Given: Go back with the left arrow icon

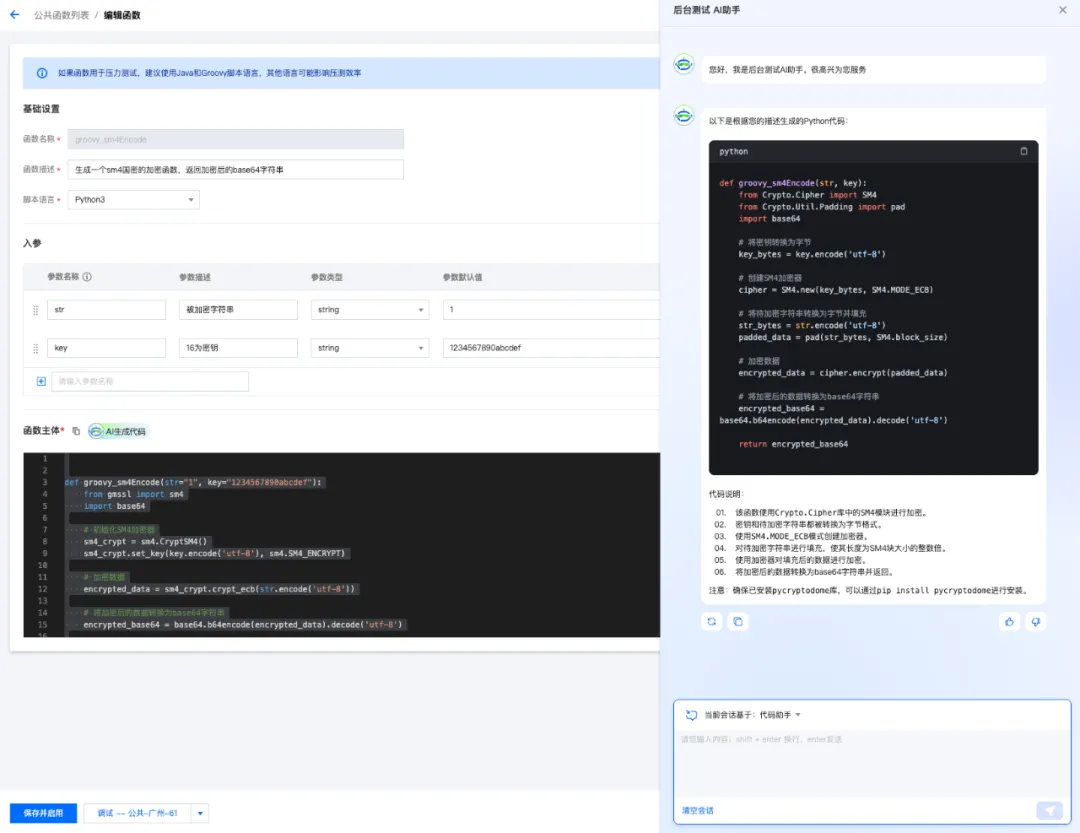Looking at the screenshot, I should tap(14, 14).
